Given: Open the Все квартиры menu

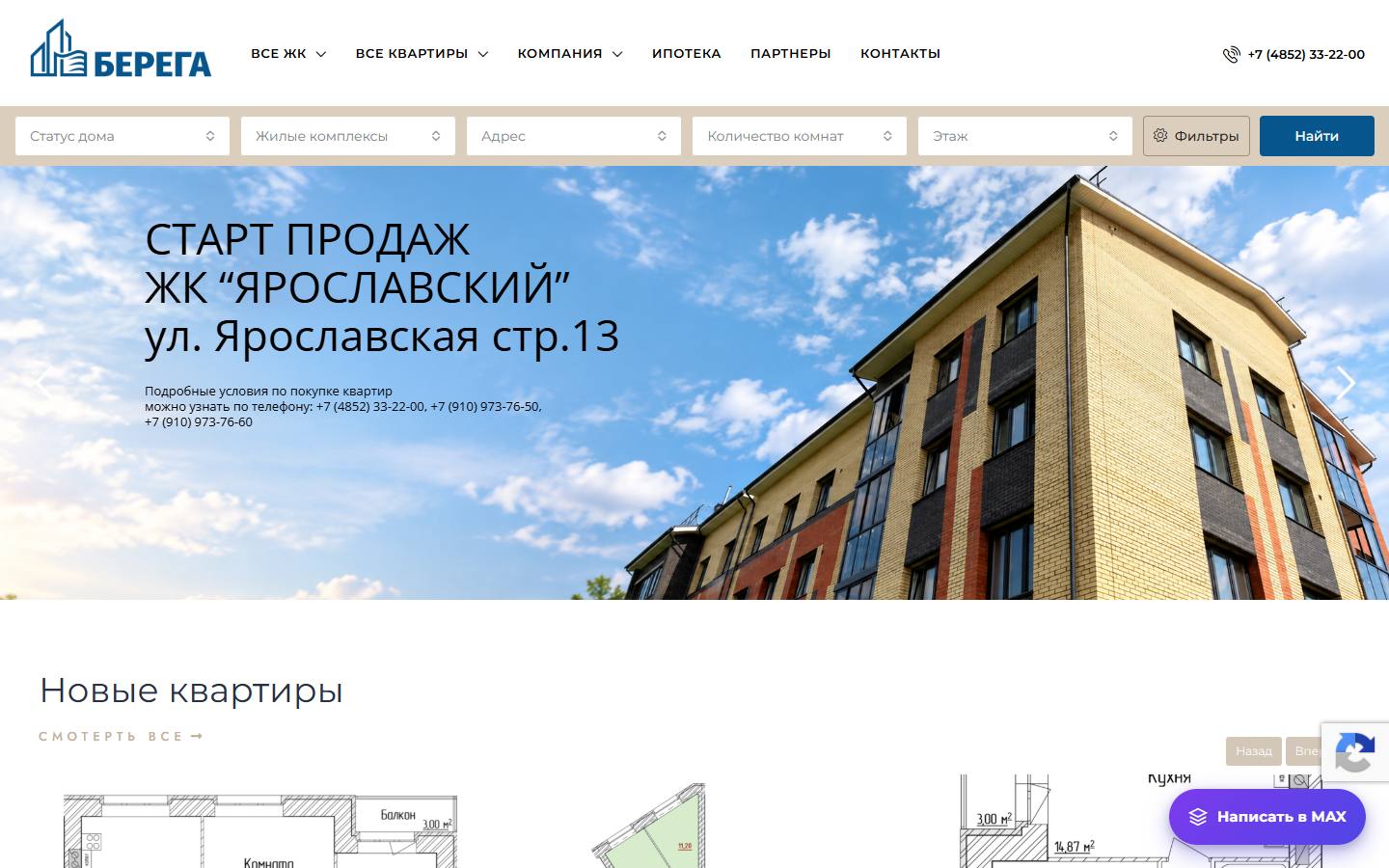Looking at the screenshot, I should (x=422, y=54).
